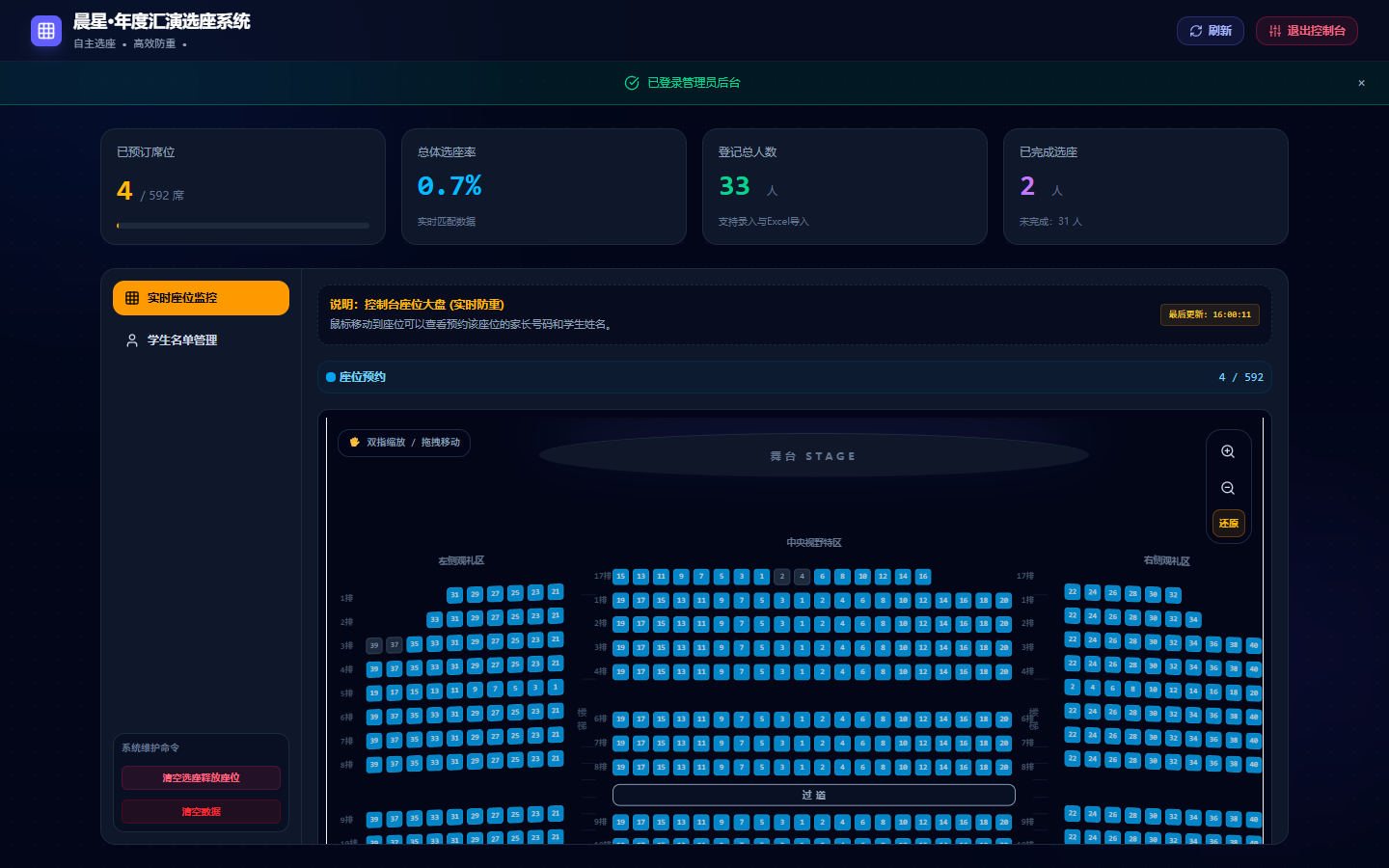Select seat 40 in right row 3
The height and width of the screenshot is (868, 1389).
pyautogui.click(x=1254, y=645)
